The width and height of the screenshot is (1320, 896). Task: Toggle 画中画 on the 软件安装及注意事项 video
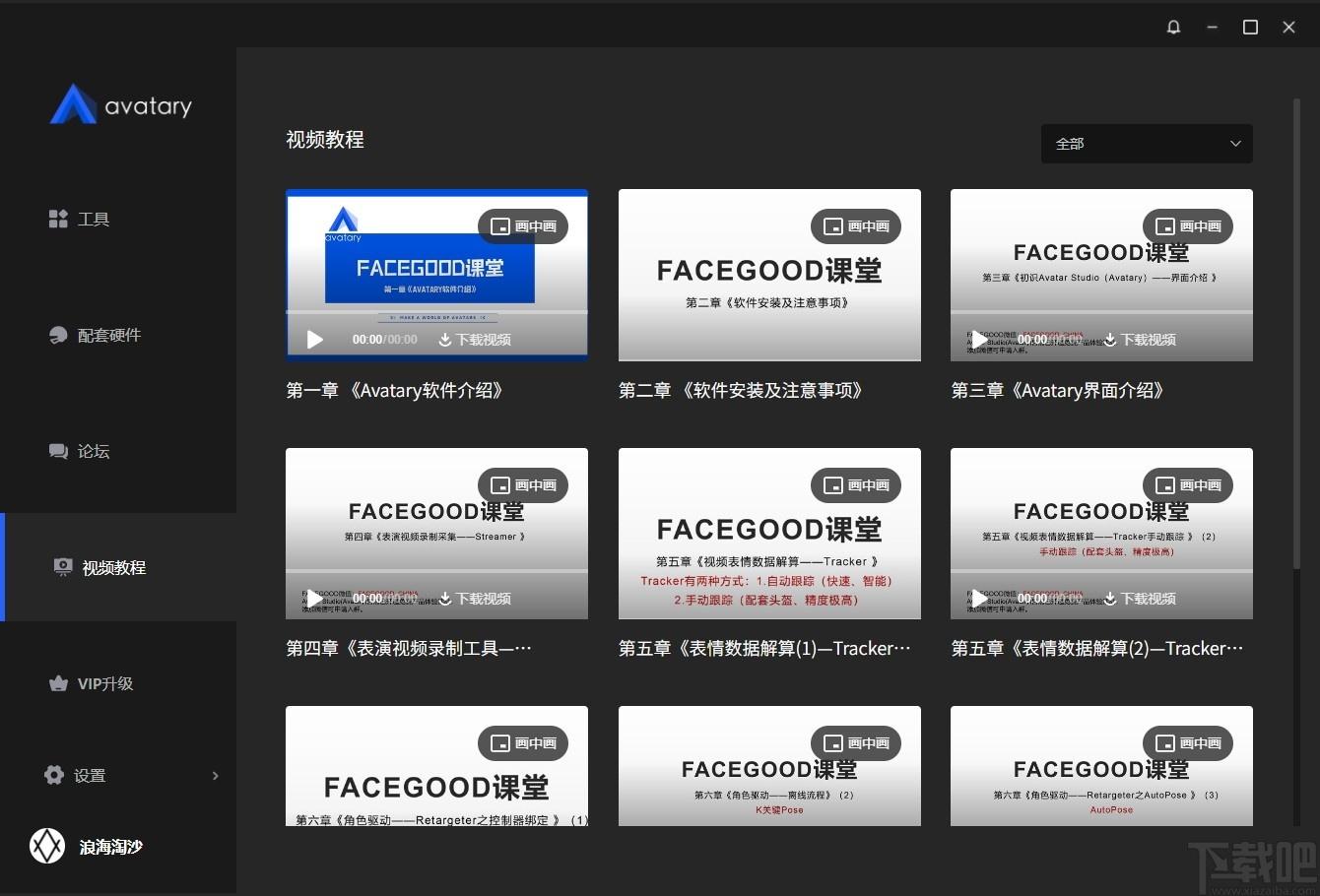pyautogui.click(x=856, y=226)
